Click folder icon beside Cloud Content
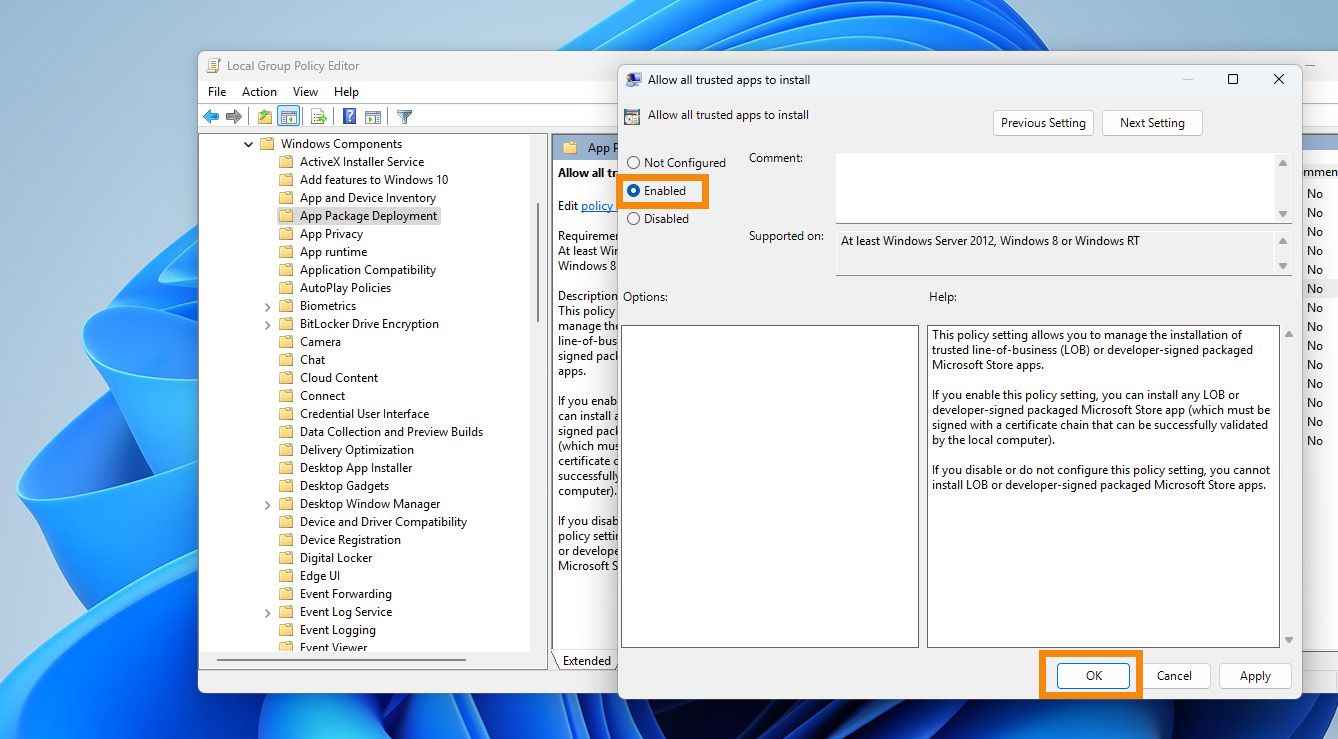 tap(286, 378)
